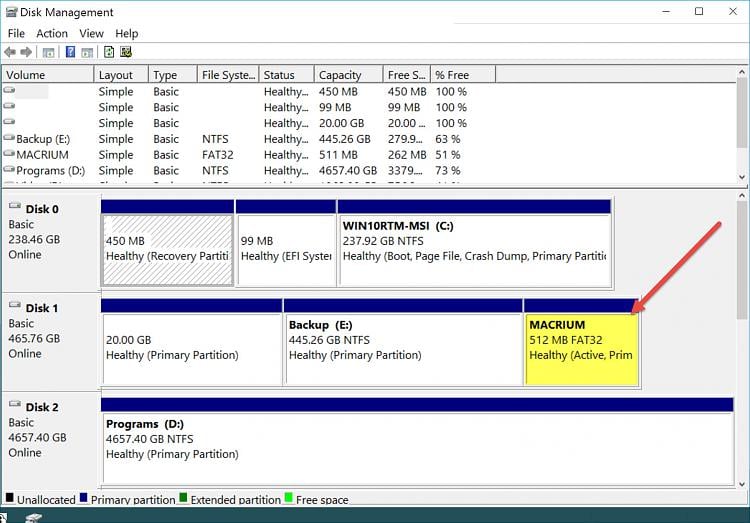Sort by the % Free column header
Screen dimensions: 750x523
(x=463, y=75)
